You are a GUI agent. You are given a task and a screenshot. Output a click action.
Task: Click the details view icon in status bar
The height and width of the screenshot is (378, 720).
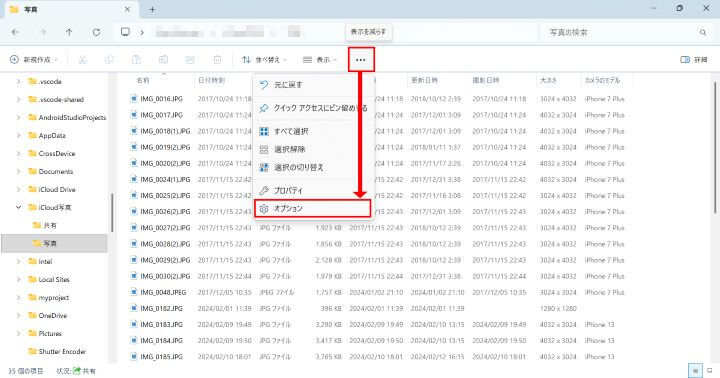tap(695, 370)
